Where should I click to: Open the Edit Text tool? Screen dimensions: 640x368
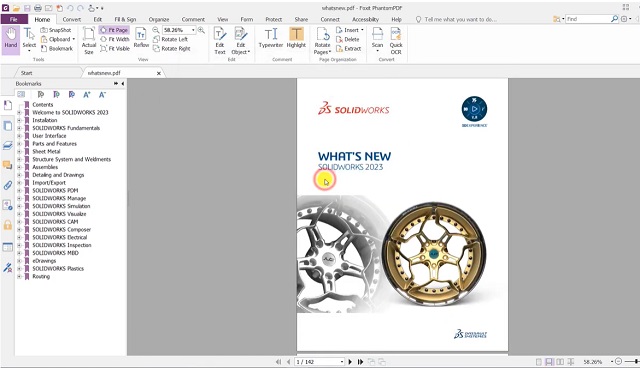click(220, 40)
